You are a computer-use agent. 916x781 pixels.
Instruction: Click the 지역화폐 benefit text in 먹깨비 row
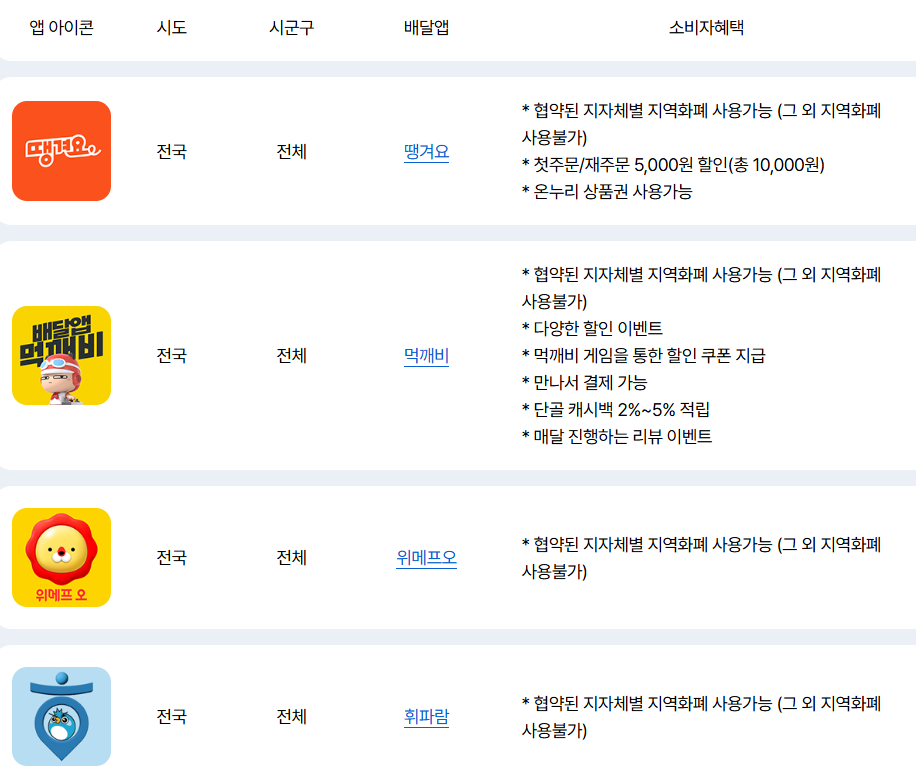pos(701,288)
